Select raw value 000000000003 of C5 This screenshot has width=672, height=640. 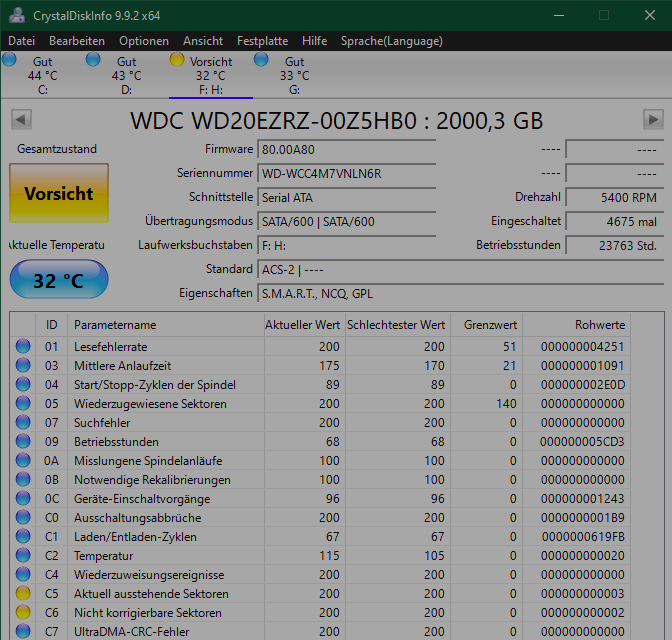(582, 594)
